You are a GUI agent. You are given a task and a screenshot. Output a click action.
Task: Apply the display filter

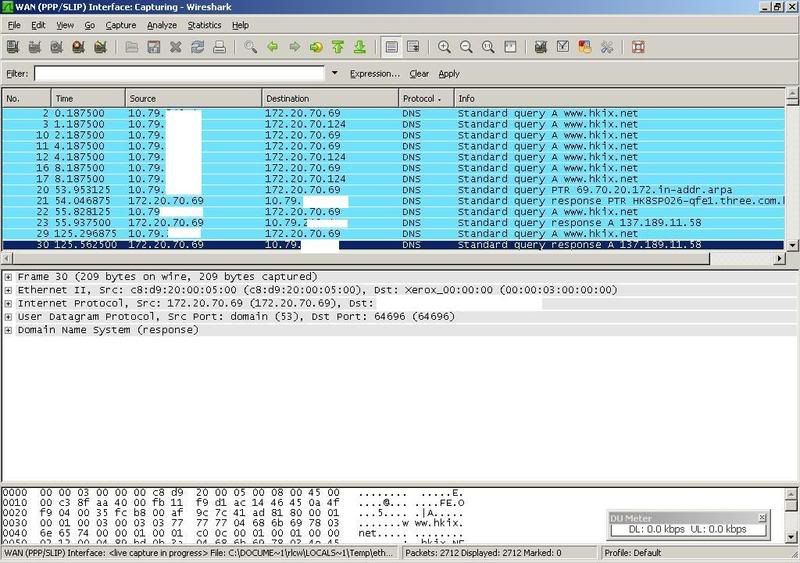point(449,74)
